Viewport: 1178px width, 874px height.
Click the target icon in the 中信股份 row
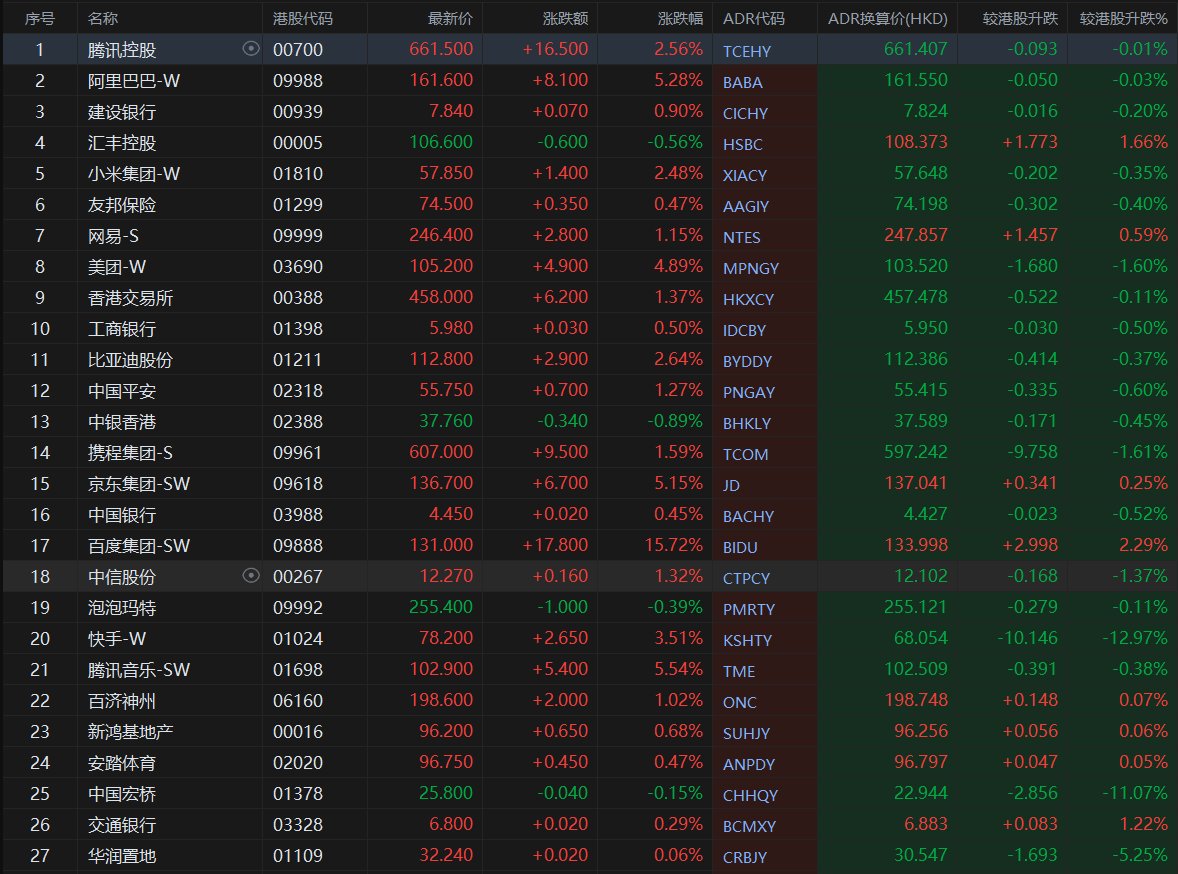coord(251,576)
